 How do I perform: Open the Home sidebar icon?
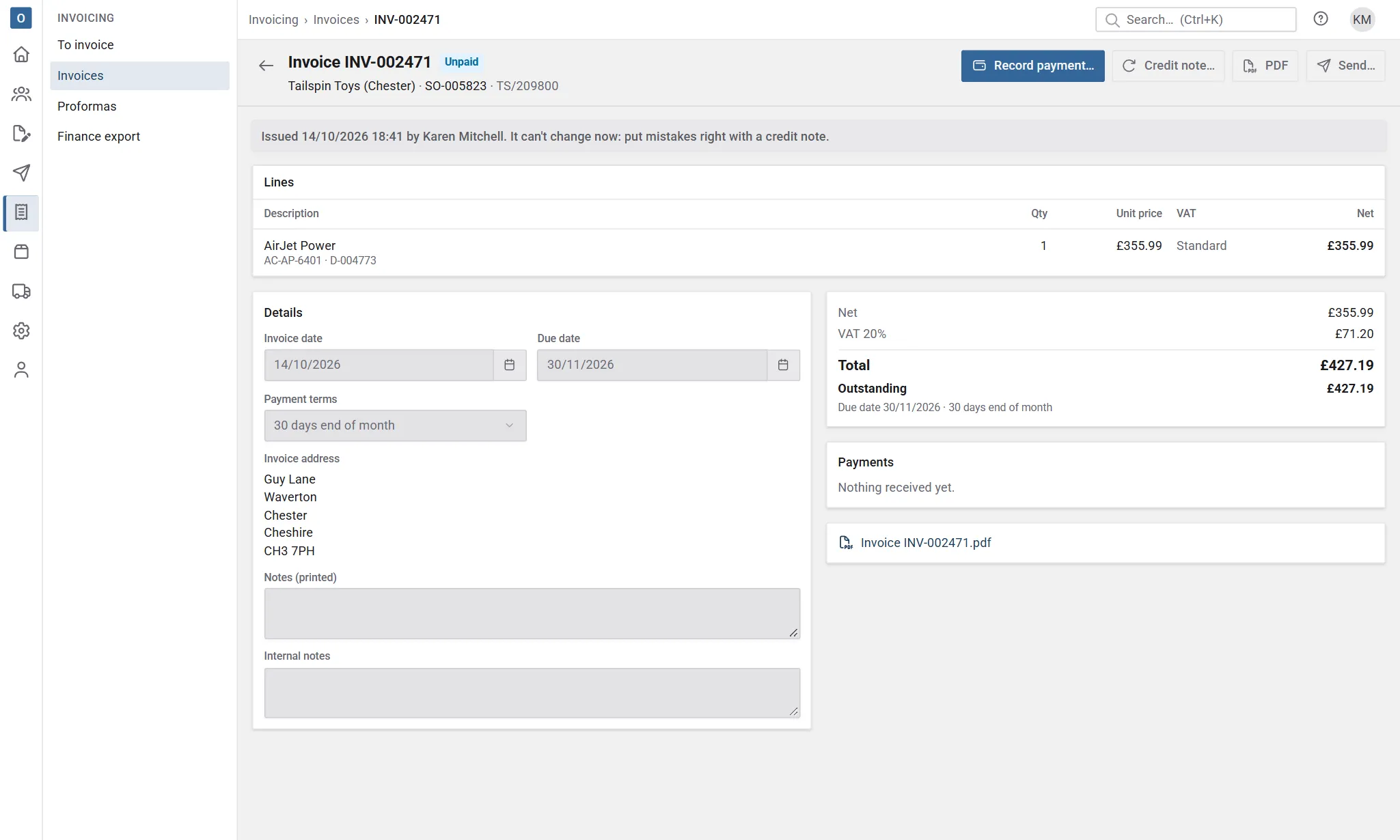click(x=21, y=55)
